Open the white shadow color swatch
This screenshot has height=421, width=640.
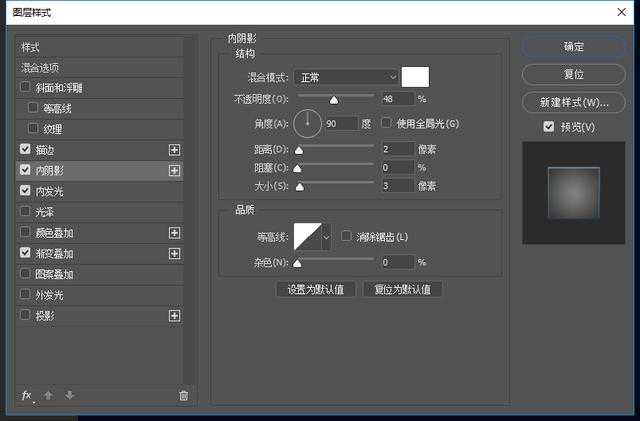[x=414, y=77]
